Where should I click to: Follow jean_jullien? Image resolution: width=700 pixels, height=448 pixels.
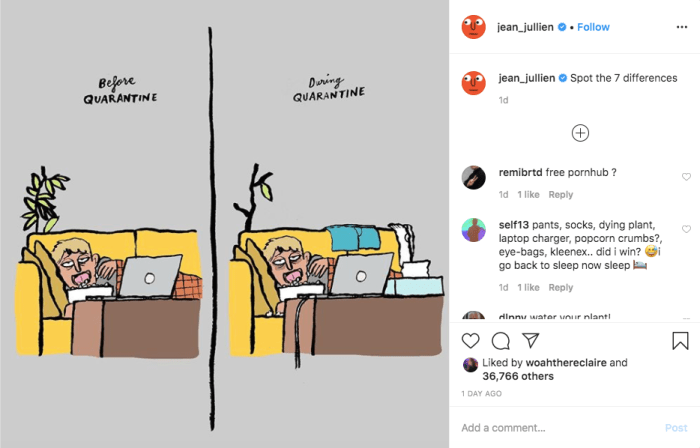593,27
